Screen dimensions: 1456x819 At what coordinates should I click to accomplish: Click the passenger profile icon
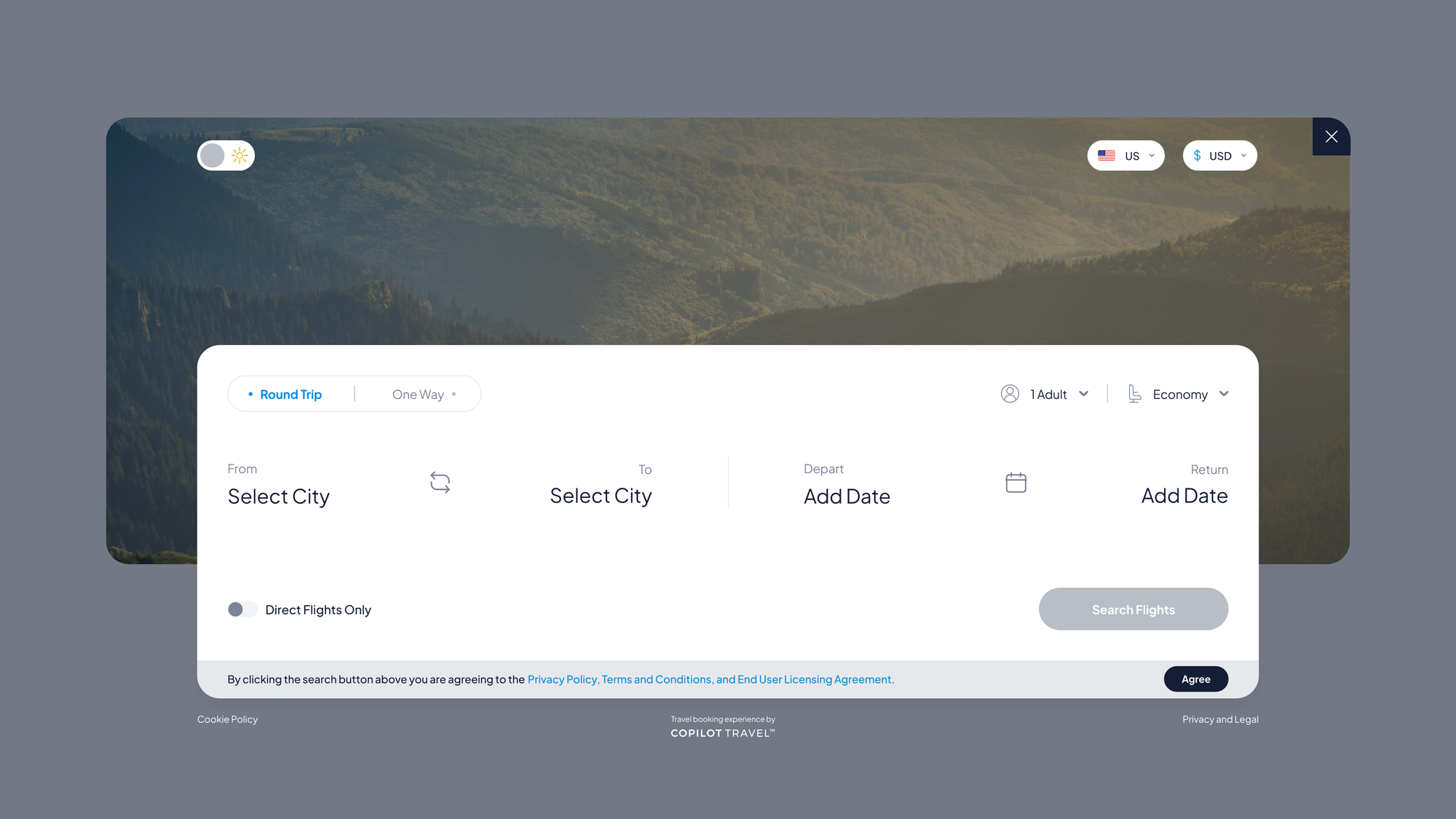[1010, 394]
